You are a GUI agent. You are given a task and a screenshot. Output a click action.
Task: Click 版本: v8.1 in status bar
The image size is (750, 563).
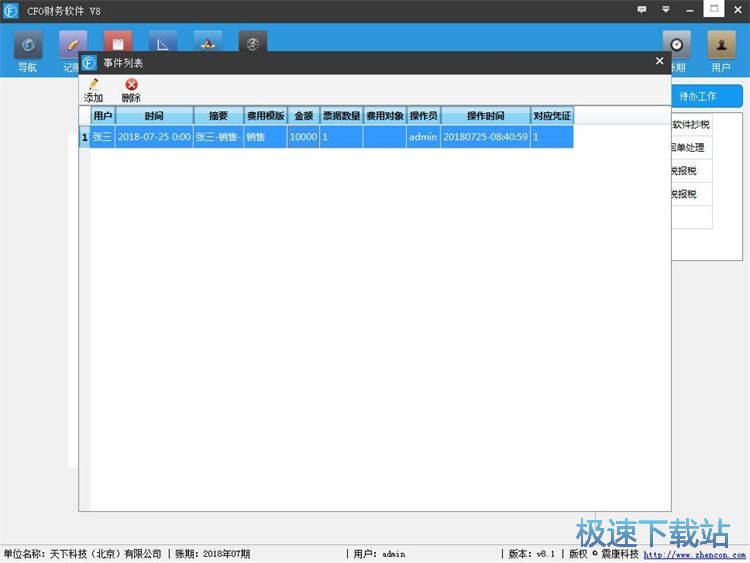[x=531, y=554]
